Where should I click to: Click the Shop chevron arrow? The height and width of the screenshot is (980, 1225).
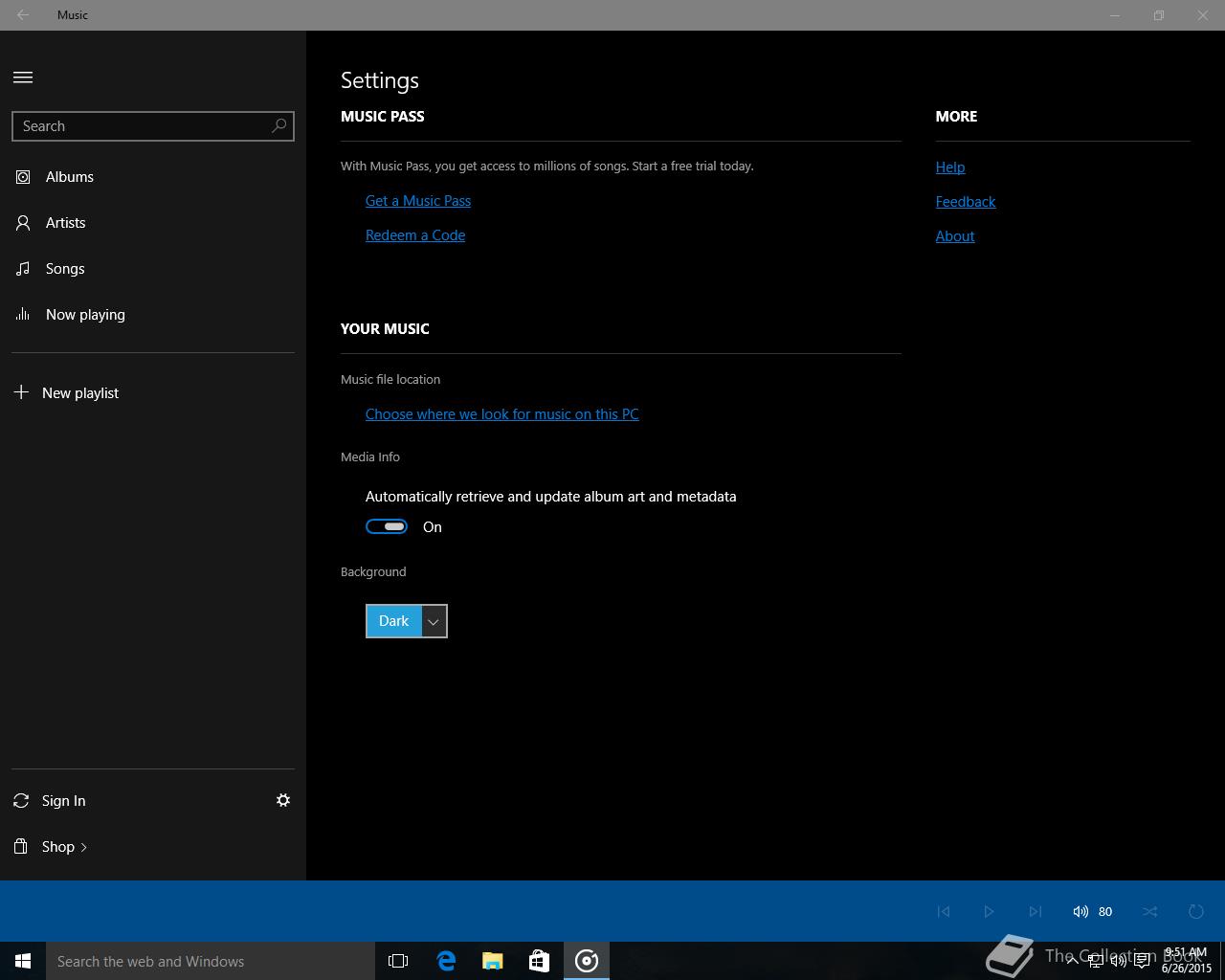(x=84, y=847)
